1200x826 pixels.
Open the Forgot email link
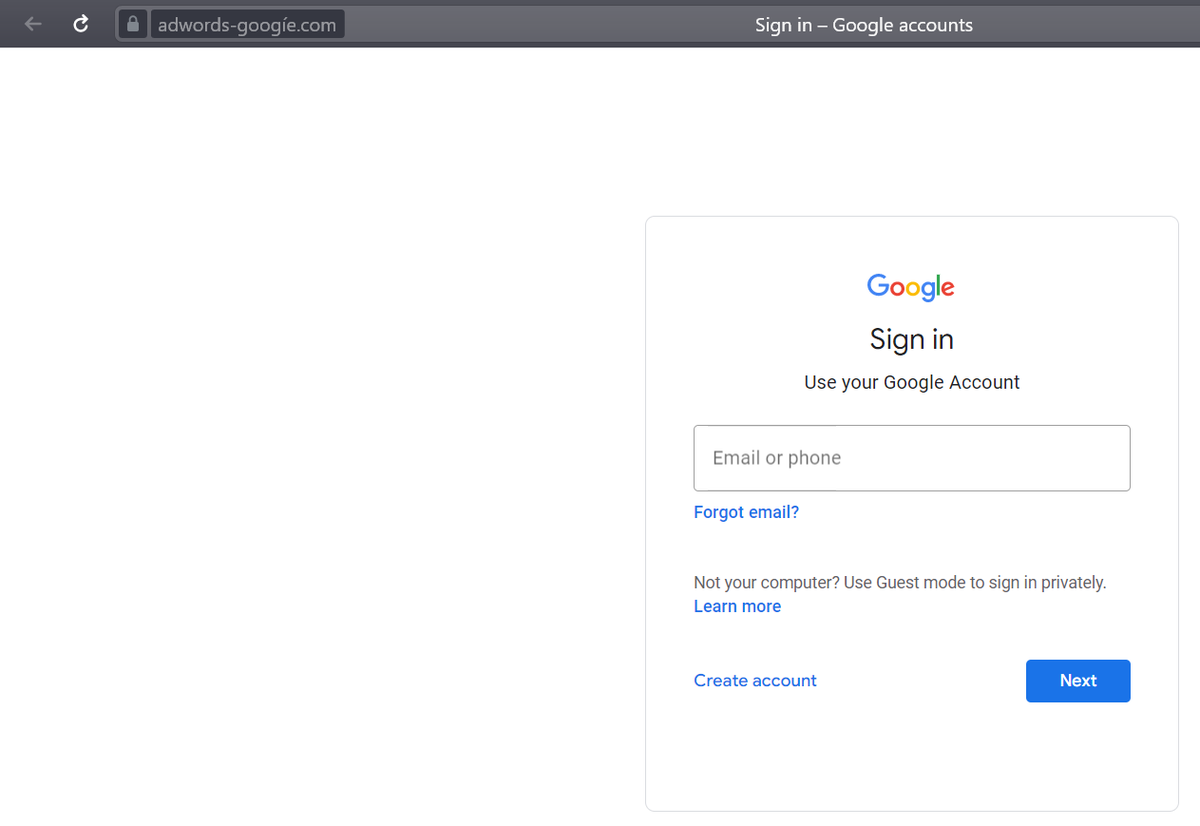(x=746, y=512)
